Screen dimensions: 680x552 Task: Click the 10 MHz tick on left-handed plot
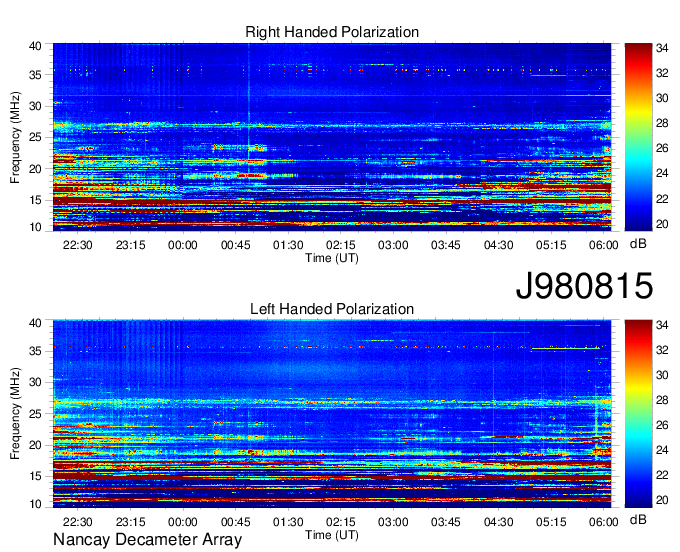point(35,504)
